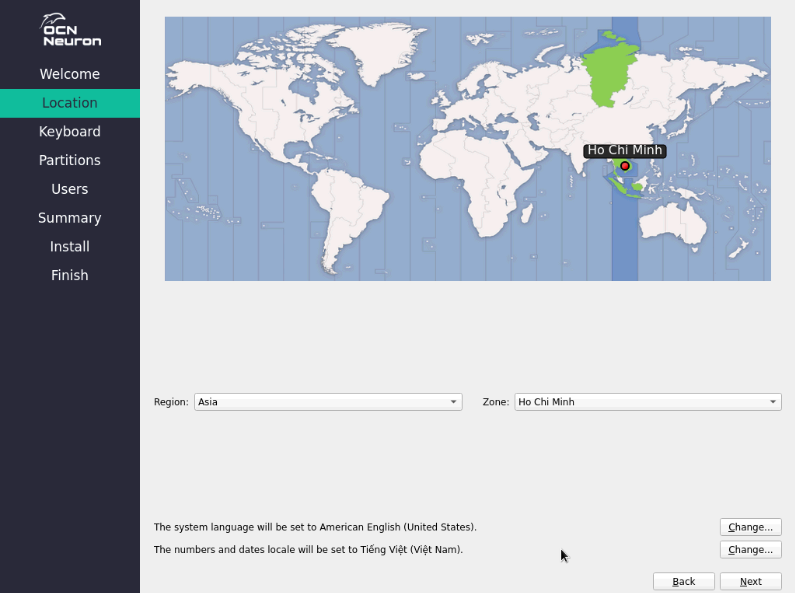Viewport: 795px width, 593px height.
Task: Click the red location marker on map
Action: [x=625, y=166]
